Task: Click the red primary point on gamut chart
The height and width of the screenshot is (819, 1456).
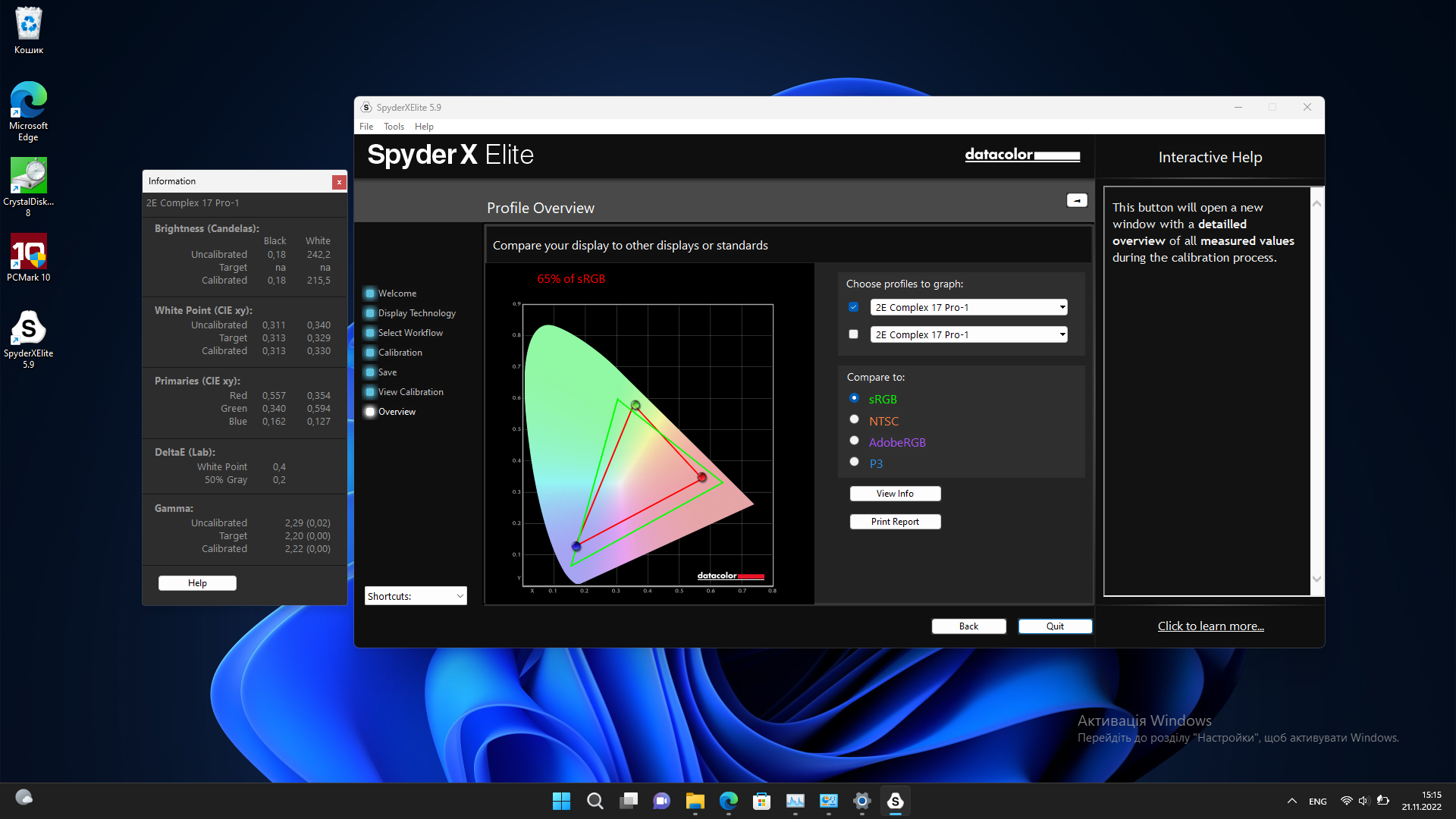Action: click(702, 477)
